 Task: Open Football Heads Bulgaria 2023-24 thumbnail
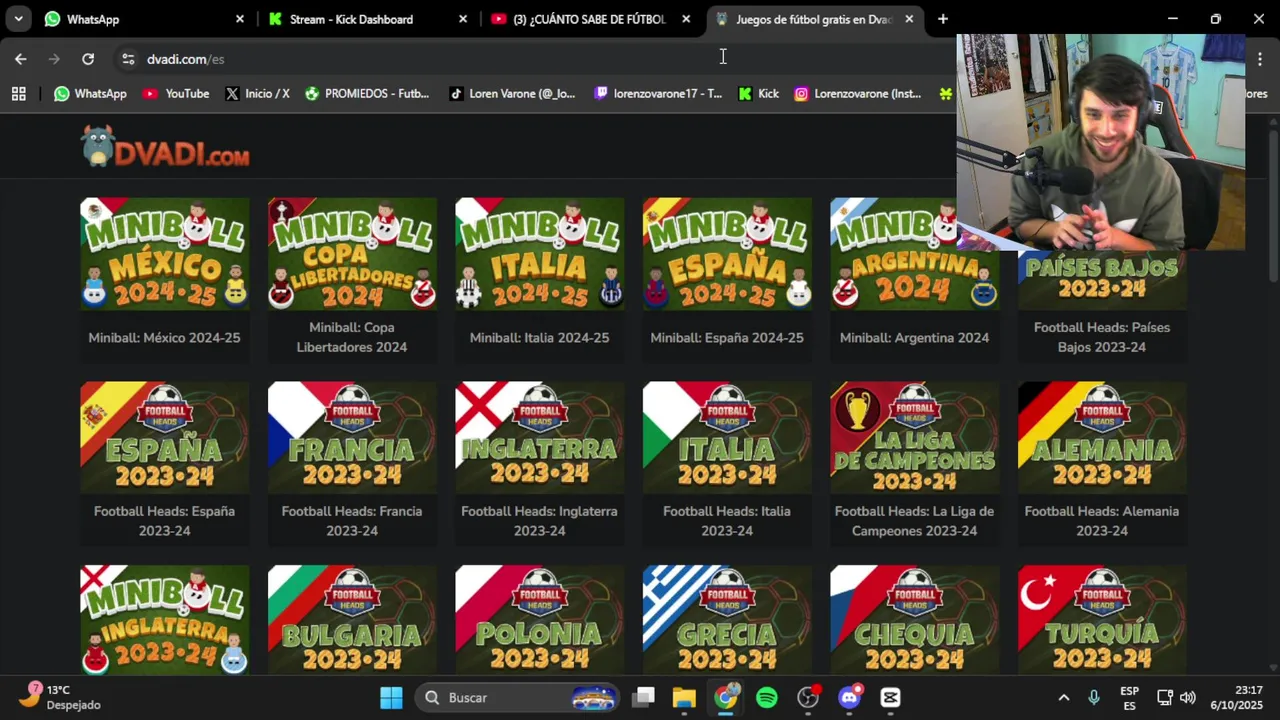pyautogui.click(x=352, y=620)
